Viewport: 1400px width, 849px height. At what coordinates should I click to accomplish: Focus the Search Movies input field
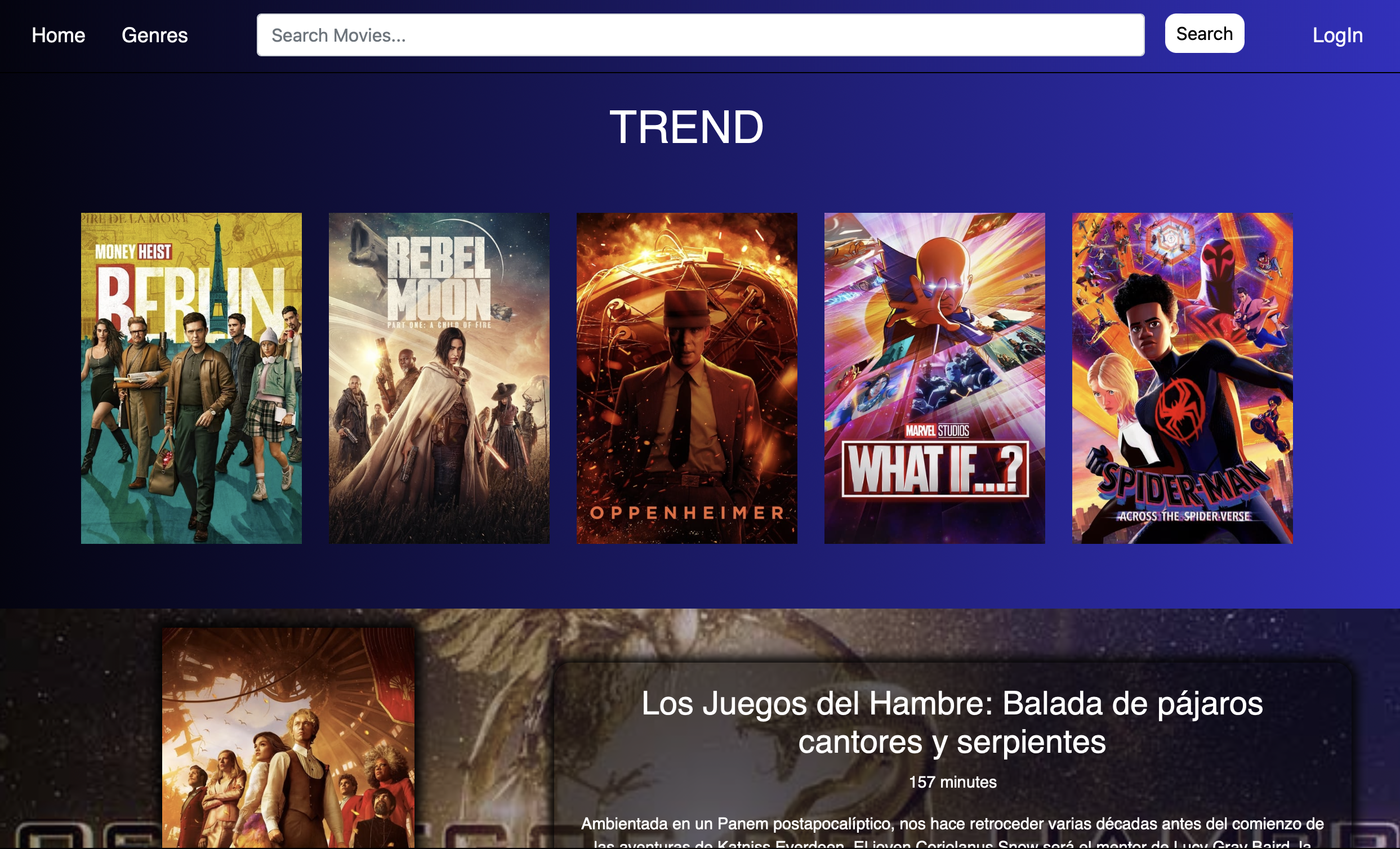pyautogui.click(x=700, y=35)
